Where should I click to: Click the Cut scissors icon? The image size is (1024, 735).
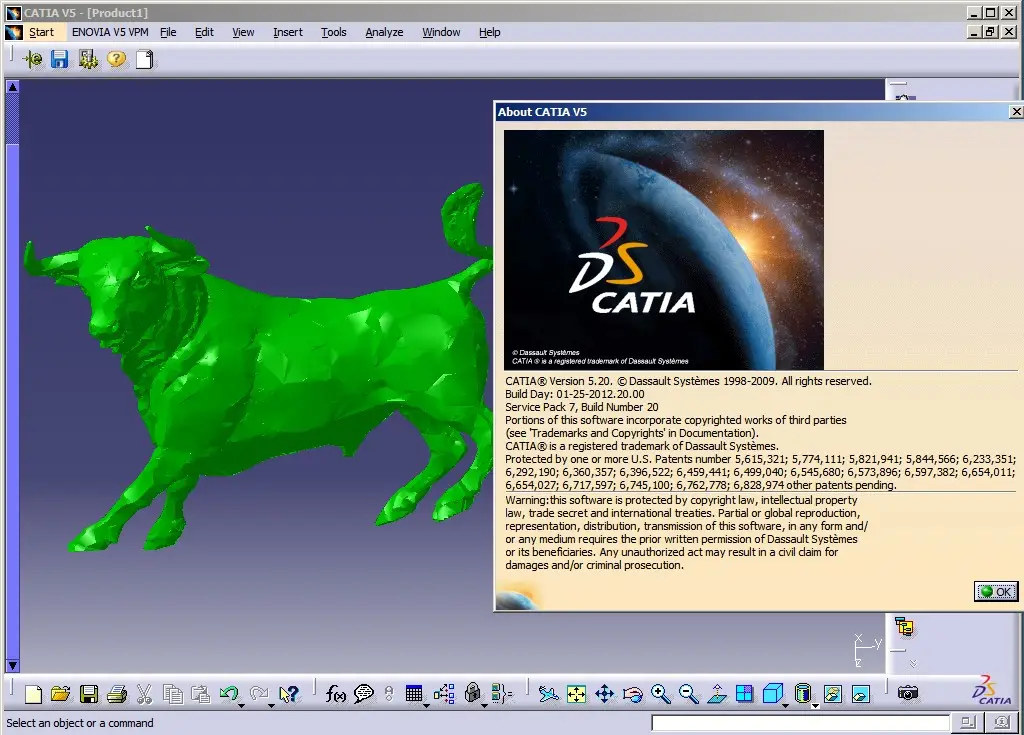click(x=144, y=694)
